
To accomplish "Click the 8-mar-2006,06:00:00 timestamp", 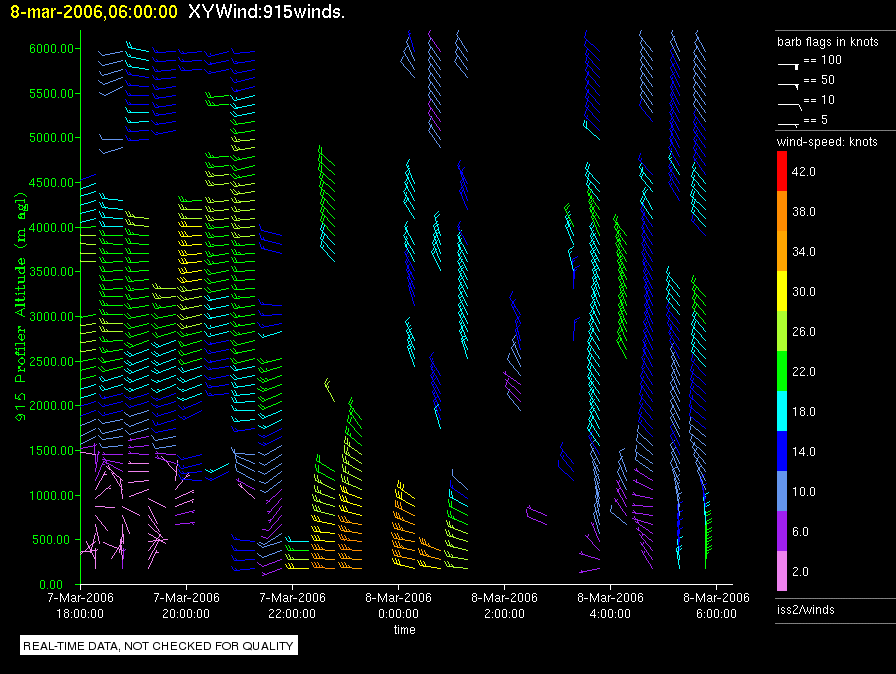I will tap(94, 12).
